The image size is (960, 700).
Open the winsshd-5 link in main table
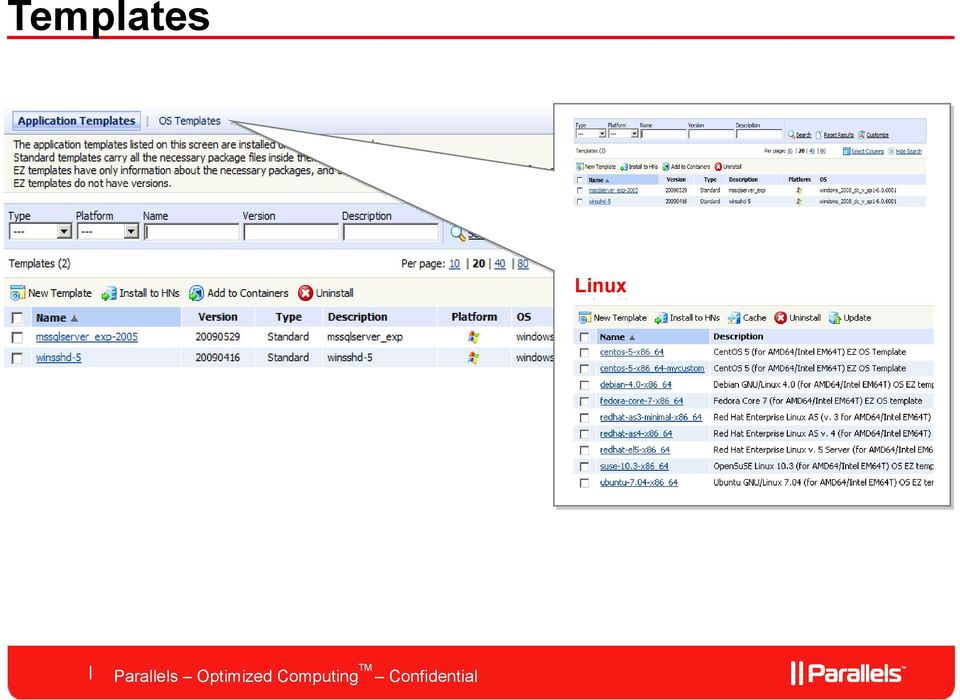point(58,358)
